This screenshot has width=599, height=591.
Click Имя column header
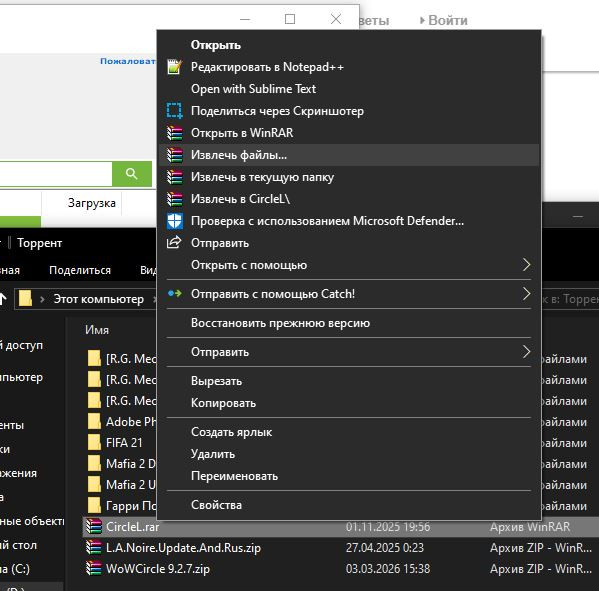[x=97, y=330]
